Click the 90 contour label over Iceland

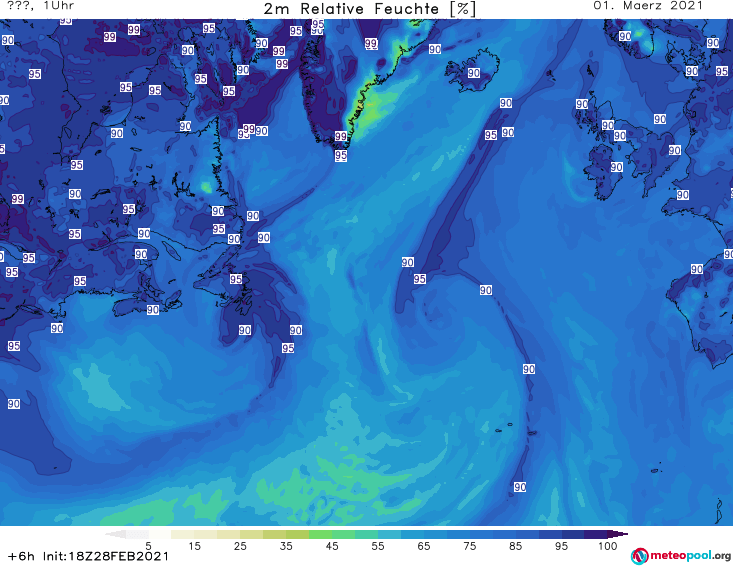[x=474, y=73]
